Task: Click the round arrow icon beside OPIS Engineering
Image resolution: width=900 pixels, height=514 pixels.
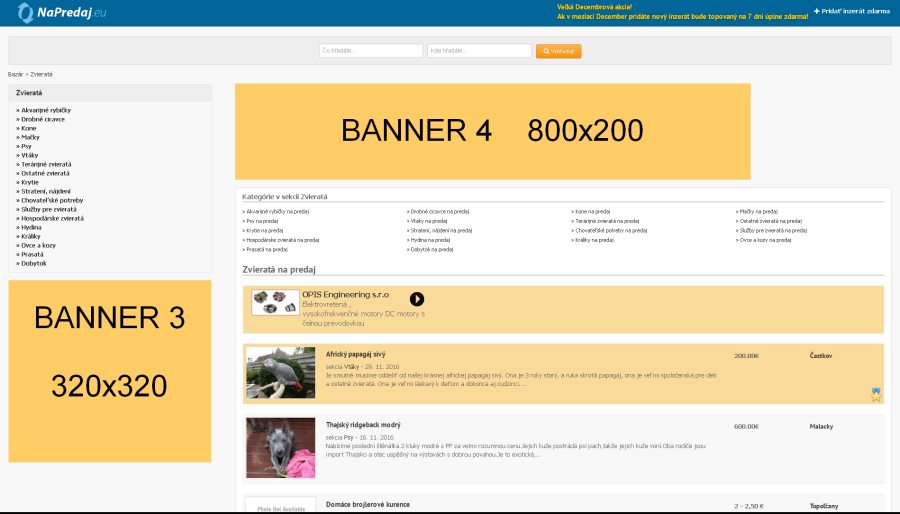Action: point(417,299)
